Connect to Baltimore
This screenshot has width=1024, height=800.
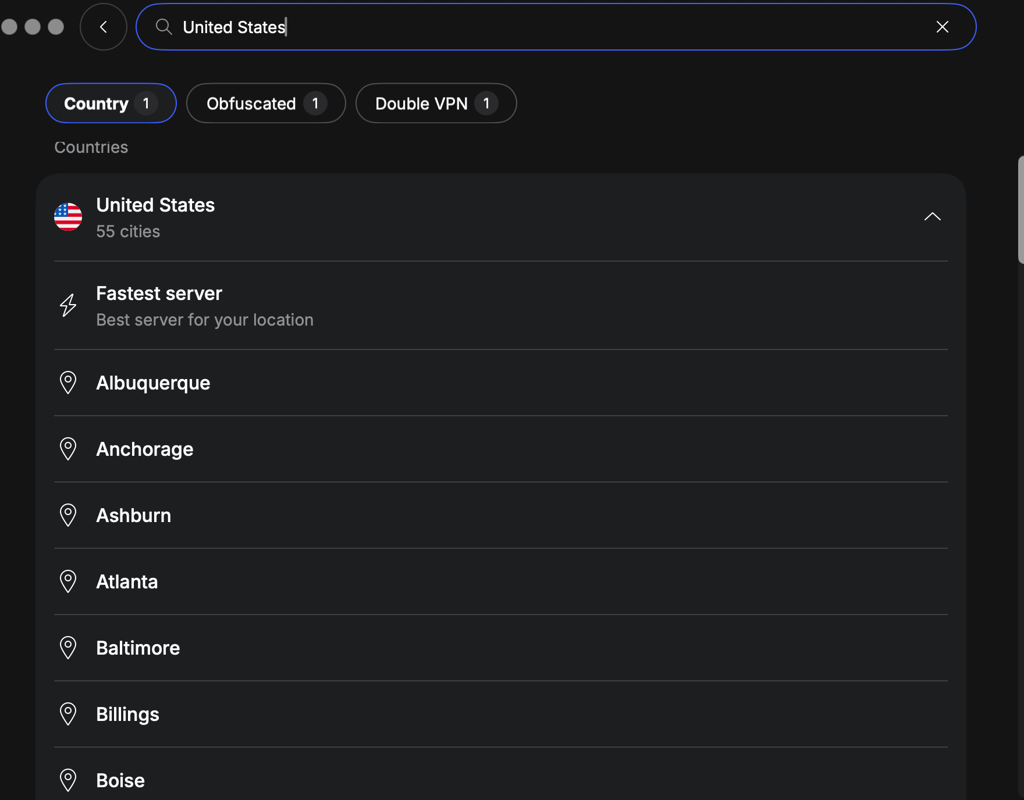tap(500, 648)
